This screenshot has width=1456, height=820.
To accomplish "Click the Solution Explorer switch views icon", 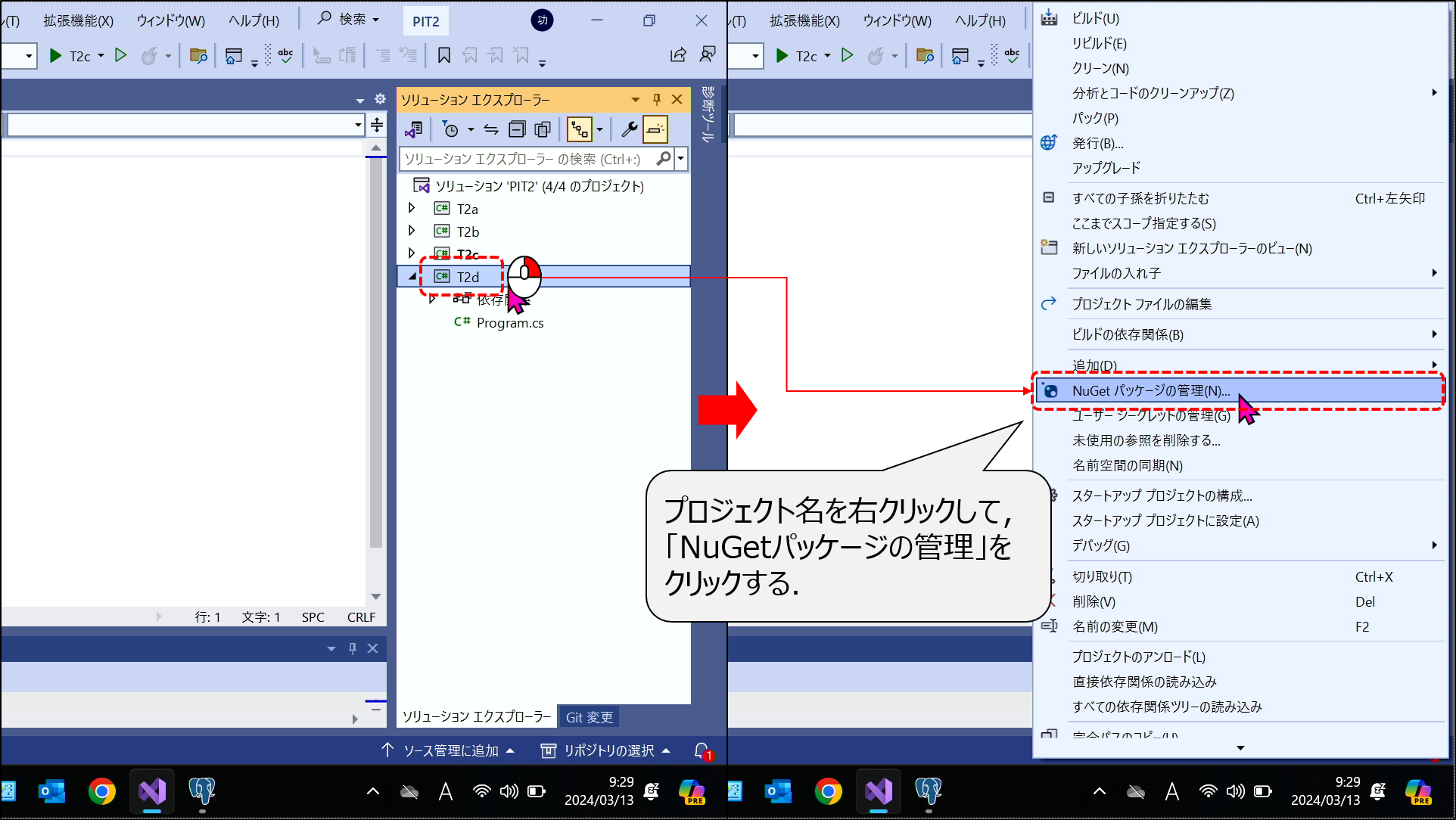I will [413, 130].
